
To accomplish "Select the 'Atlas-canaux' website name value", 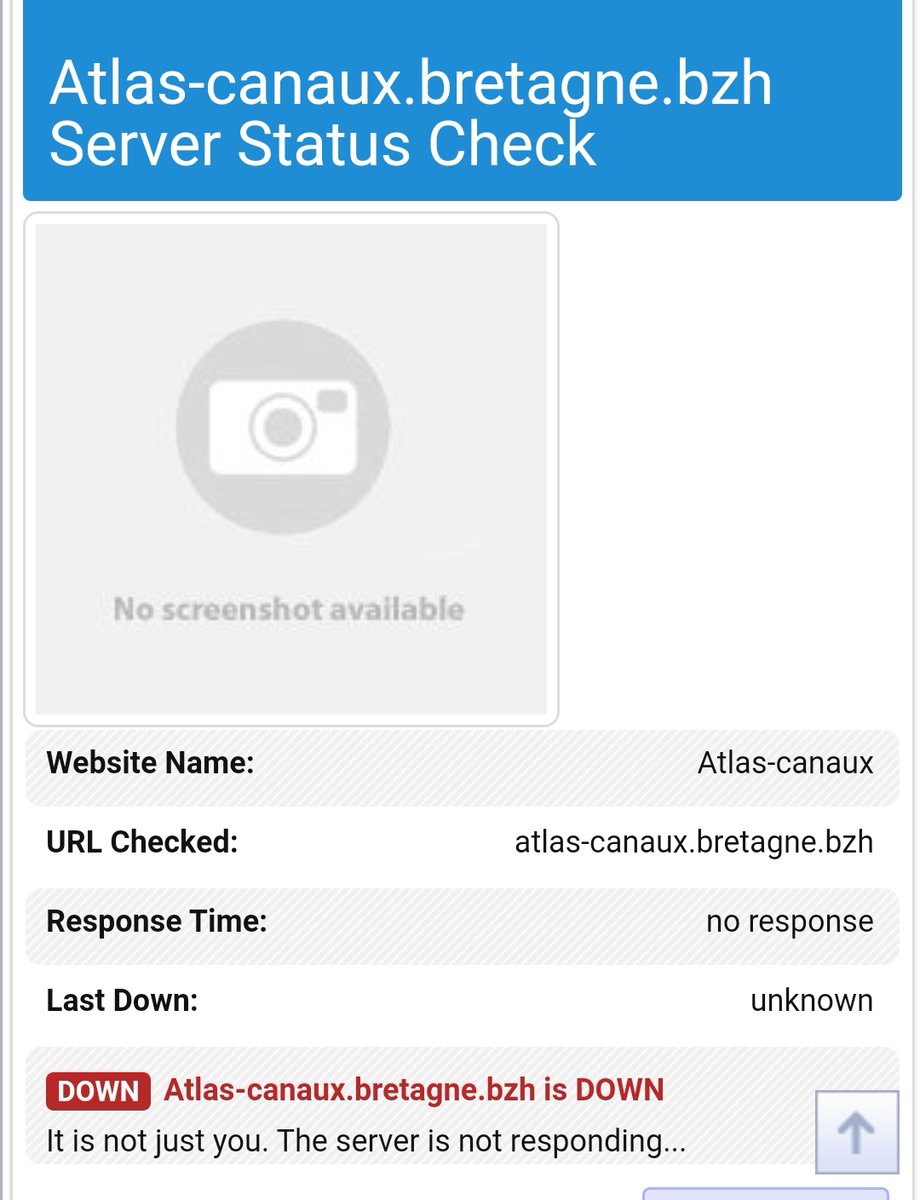I will [x=785, y=763].
